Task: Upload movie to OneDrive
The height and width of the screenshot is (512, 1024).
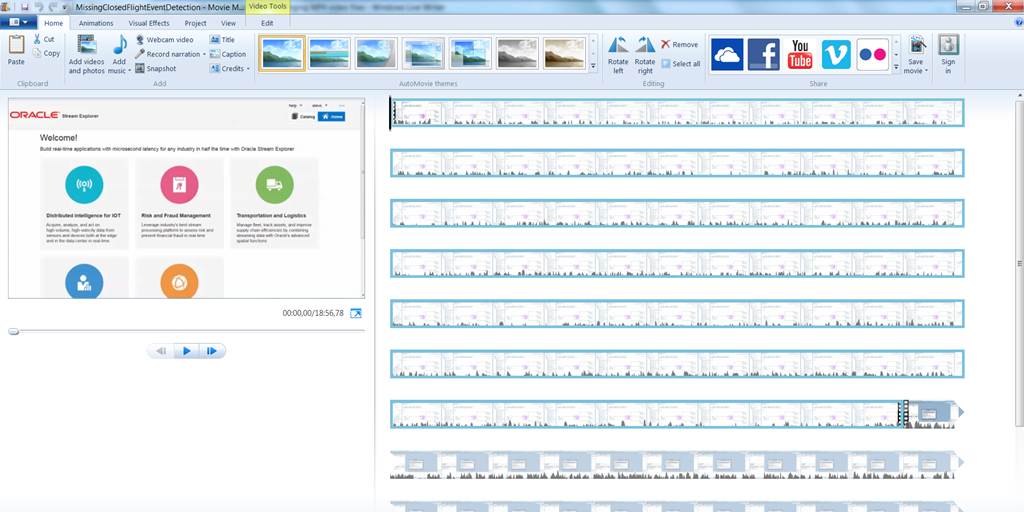Action: [727, 54]
